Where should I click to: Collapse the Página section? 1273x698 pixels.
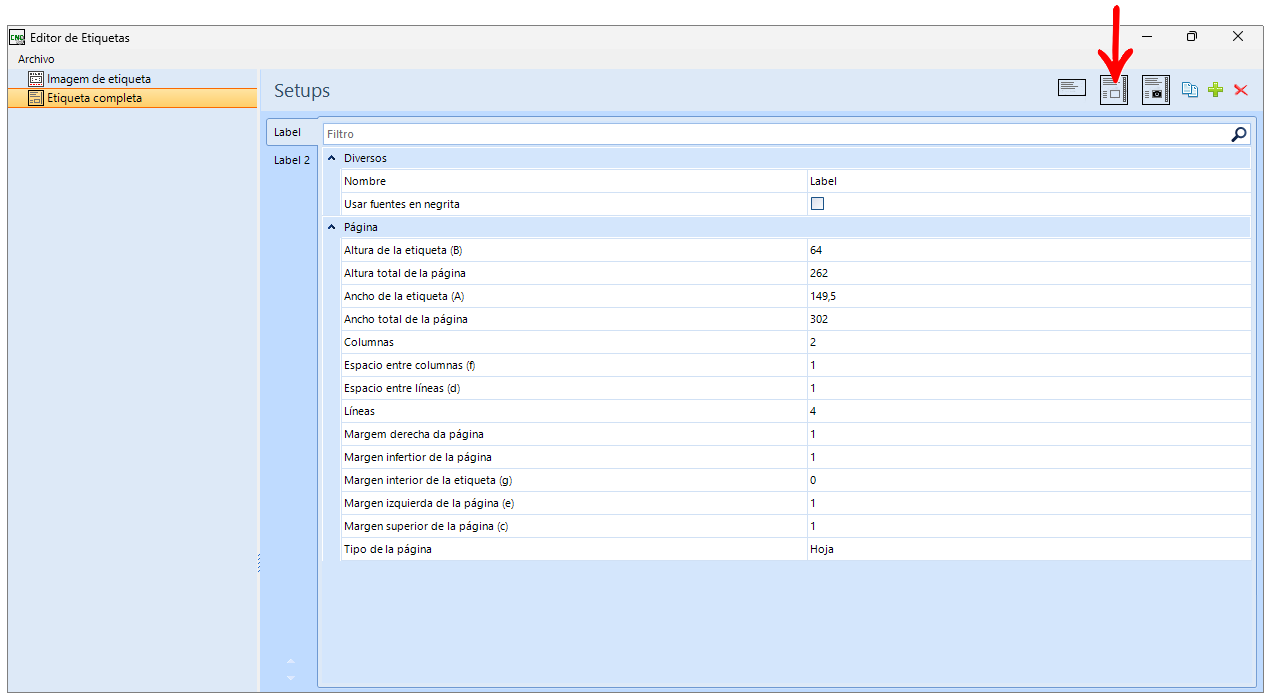332,227
